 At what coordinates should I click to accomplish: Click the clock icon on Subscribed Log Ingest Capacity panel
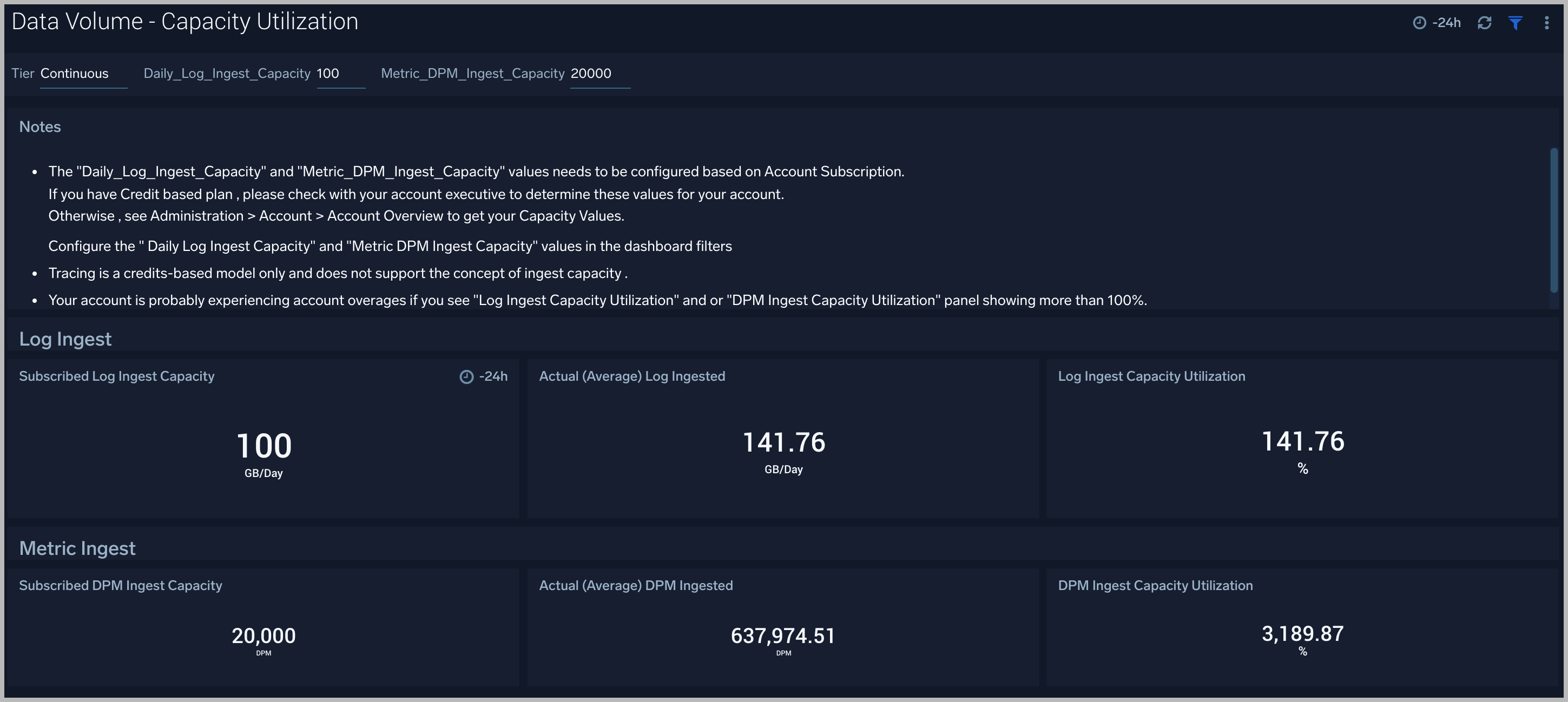[466, 376]
